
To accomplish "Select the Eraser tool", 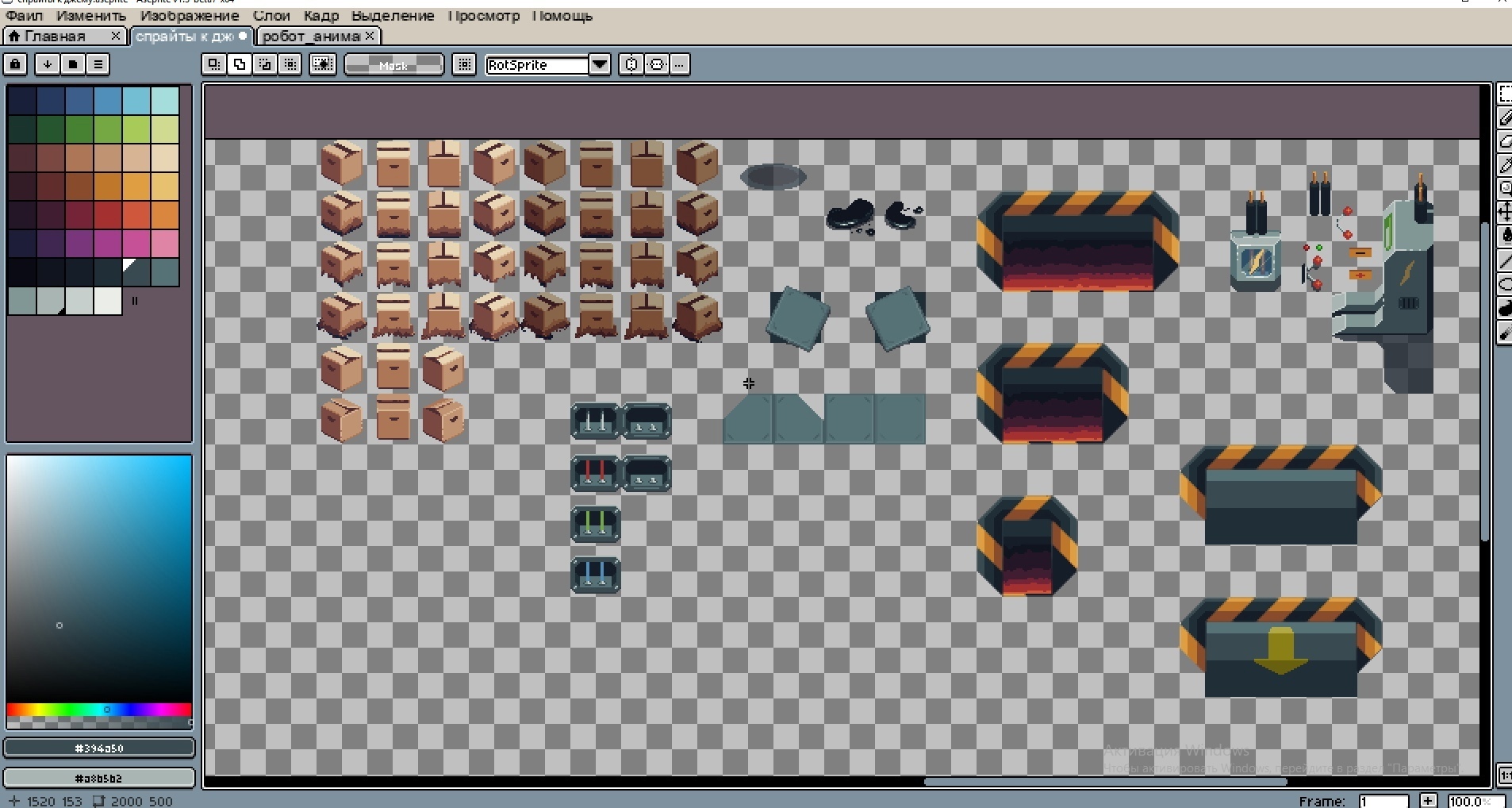I will click(x=1504, y=142).
